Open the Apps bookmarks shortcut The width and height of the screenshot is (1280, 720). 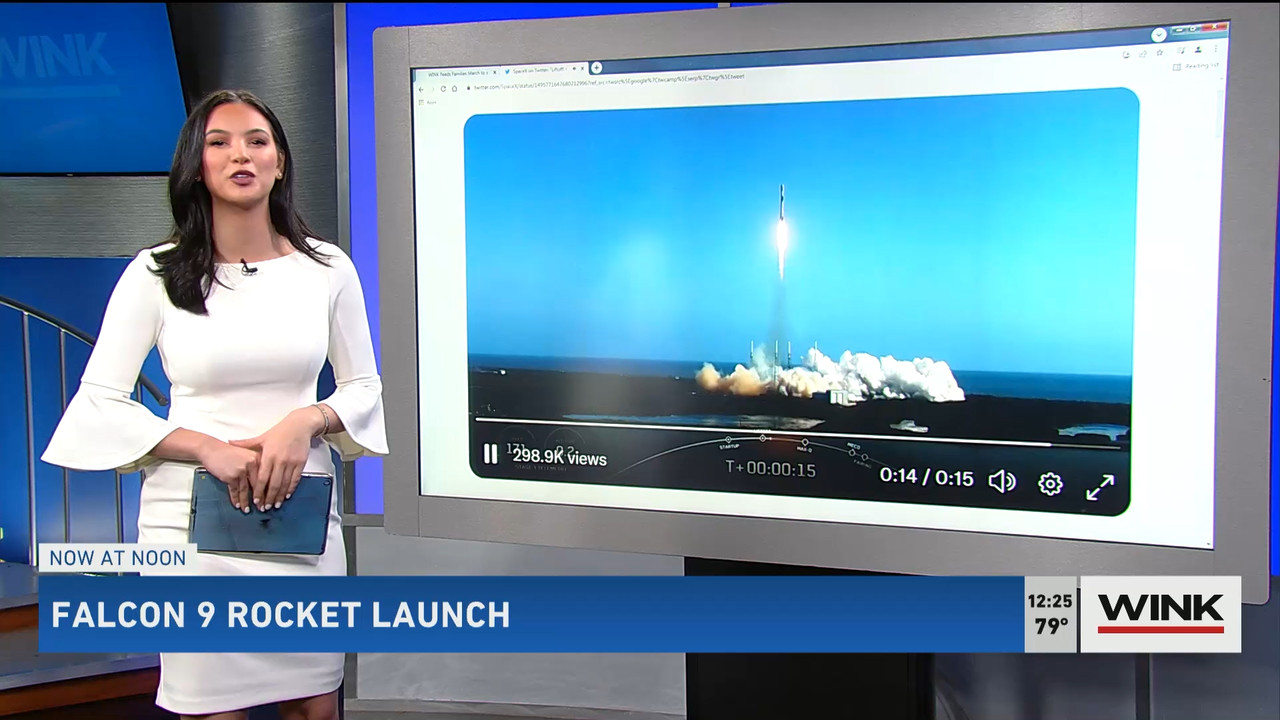[x=428, y=102]
